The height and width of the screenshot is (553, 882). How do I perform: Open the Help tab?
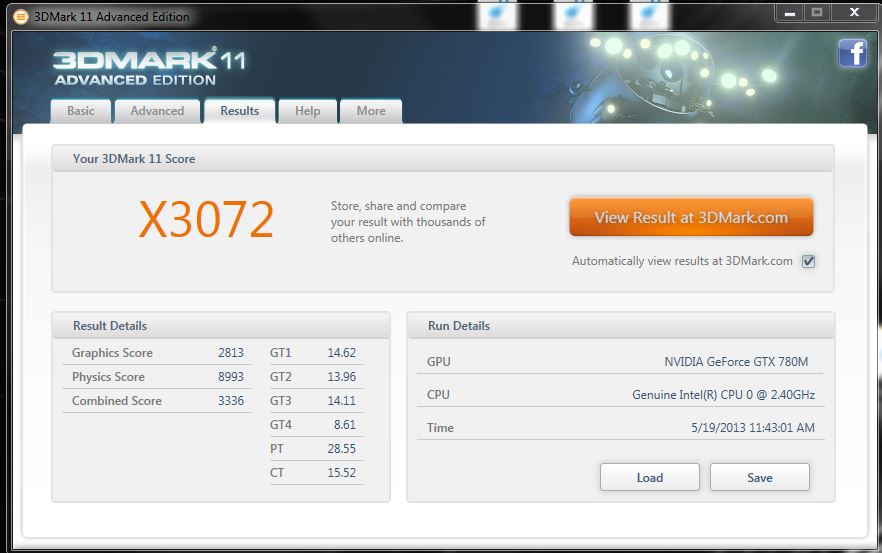308,111
